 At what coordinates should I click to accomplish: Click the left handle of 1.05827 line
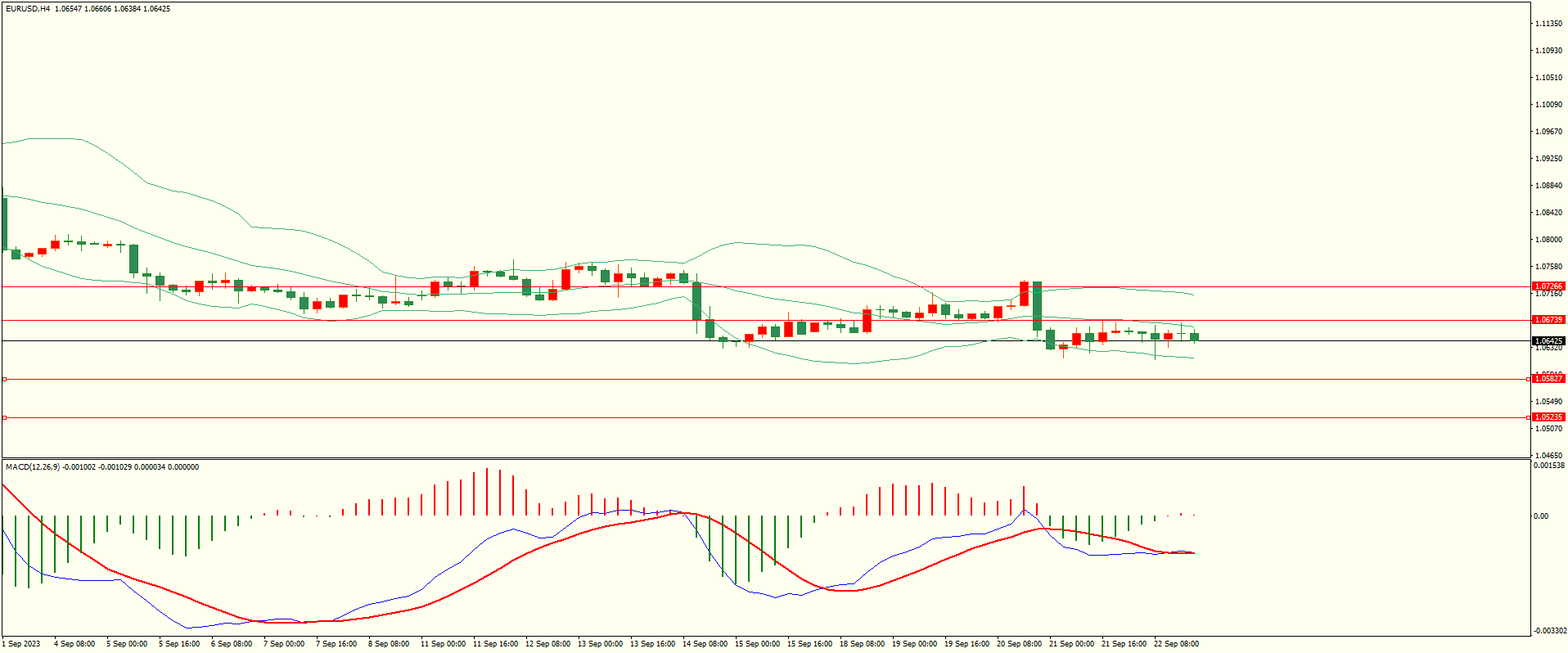coord(4,379)
